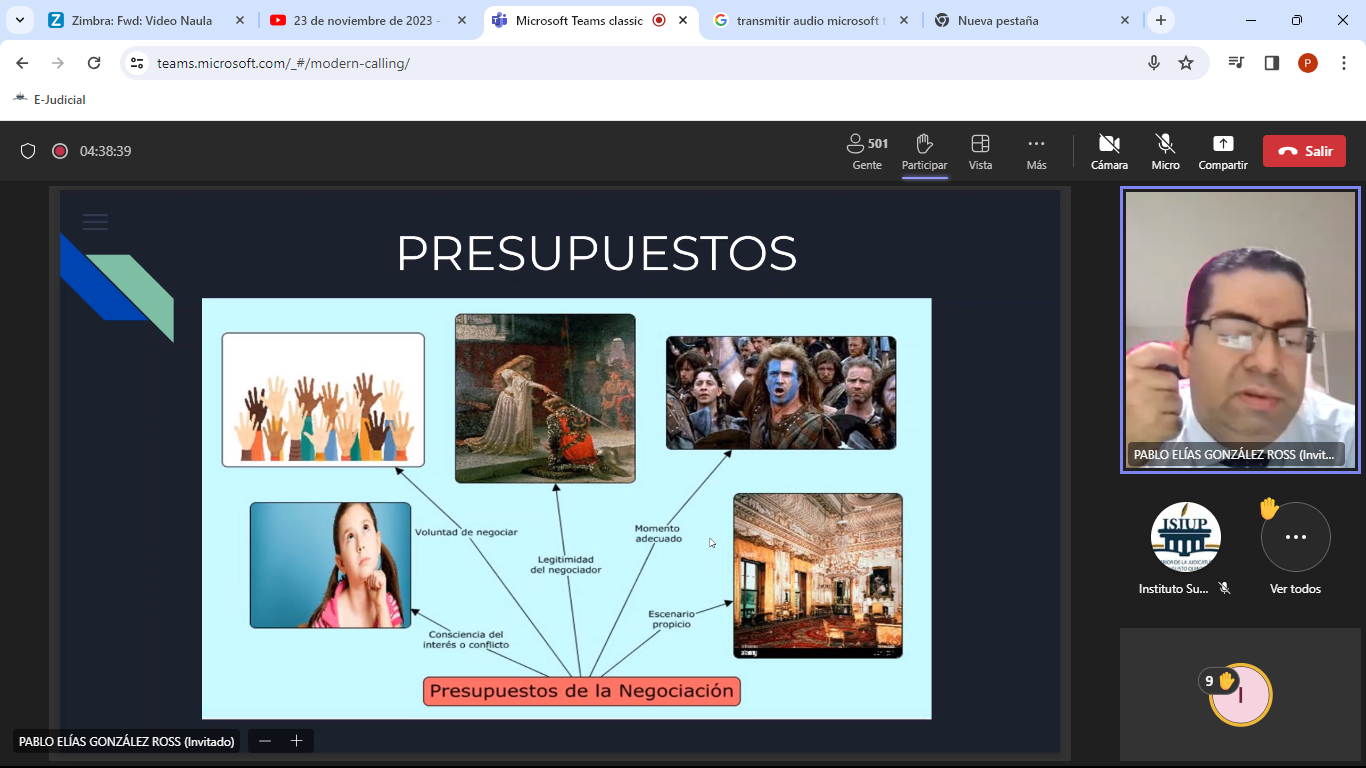View site information icon in address bar
The height and width of the screenshot is (768, 1366).
138,63
